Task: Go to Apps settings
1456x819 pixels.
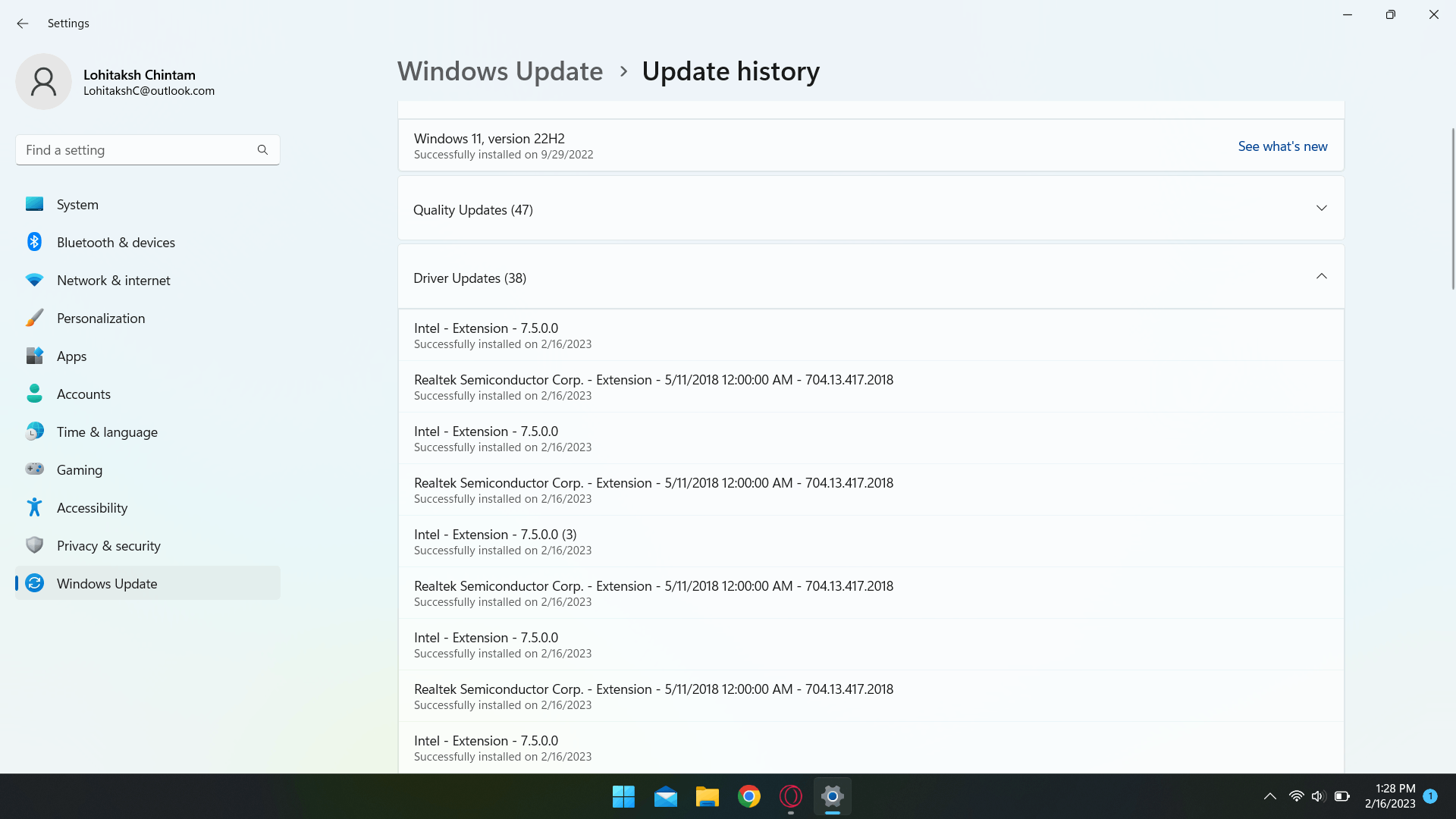Action: [x=71, y=356]
